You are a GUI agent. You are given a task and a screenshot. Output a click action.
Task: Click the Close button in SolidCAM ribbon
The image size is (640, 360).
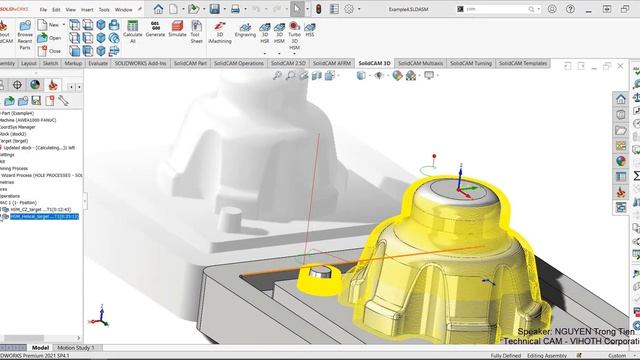[49, 51]
